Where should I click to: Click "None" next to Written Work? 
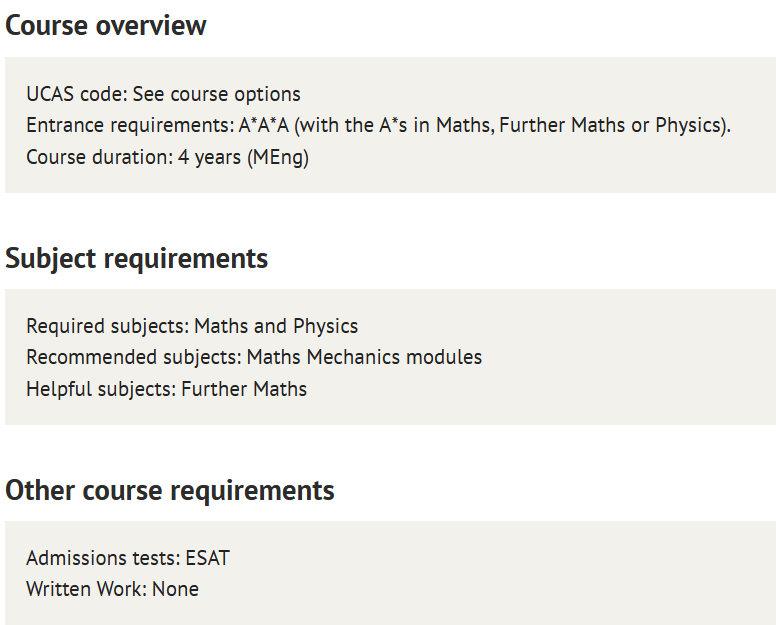[x=176, y=589]
